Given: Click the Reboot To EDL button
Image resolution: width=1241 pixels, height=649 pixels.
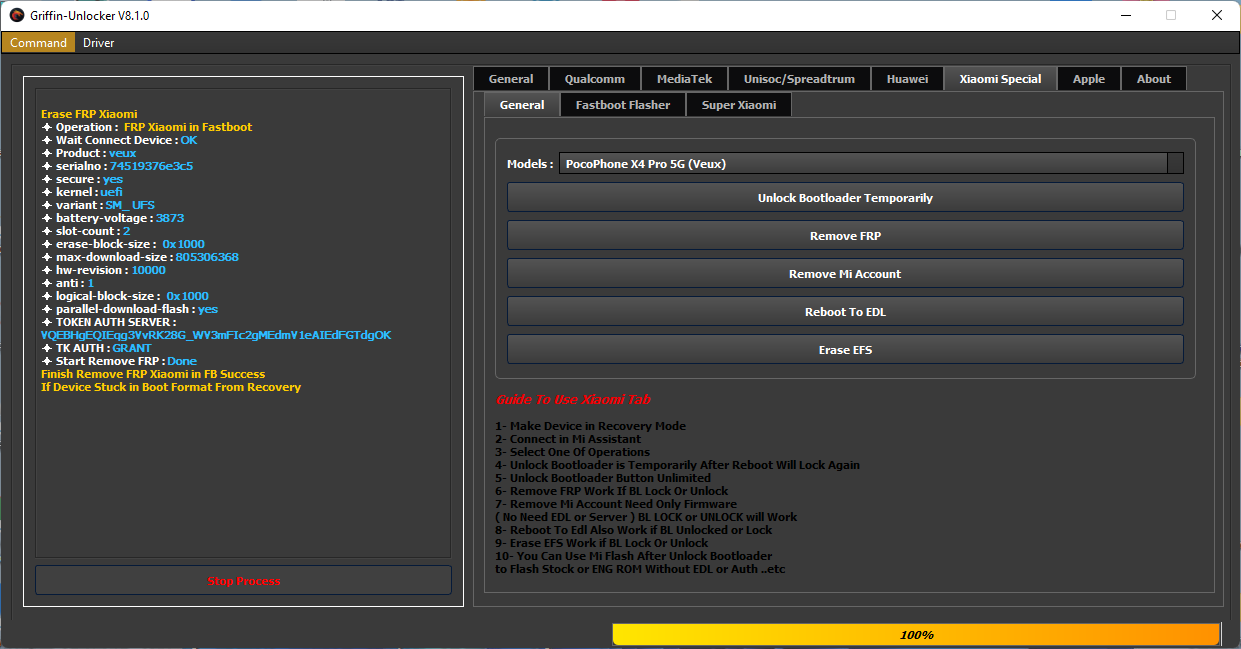Looking at the screenshot, I should [x=845, y=311].
